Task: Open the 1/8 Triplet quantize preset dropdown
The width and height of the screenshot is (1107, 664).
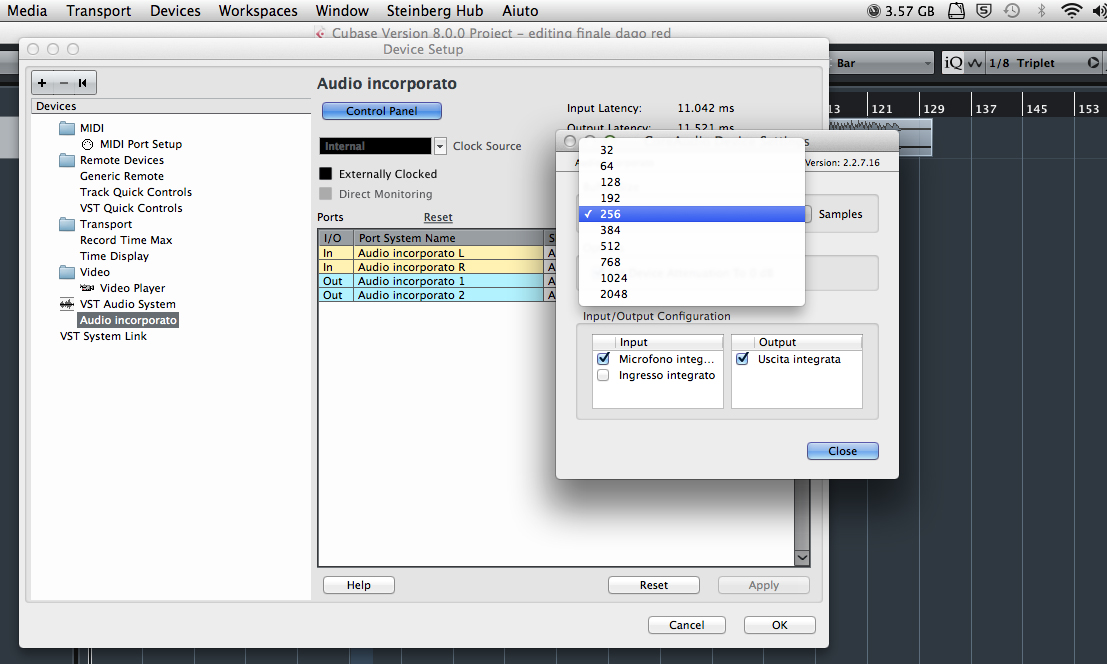Action: (x=1043, y=63)
